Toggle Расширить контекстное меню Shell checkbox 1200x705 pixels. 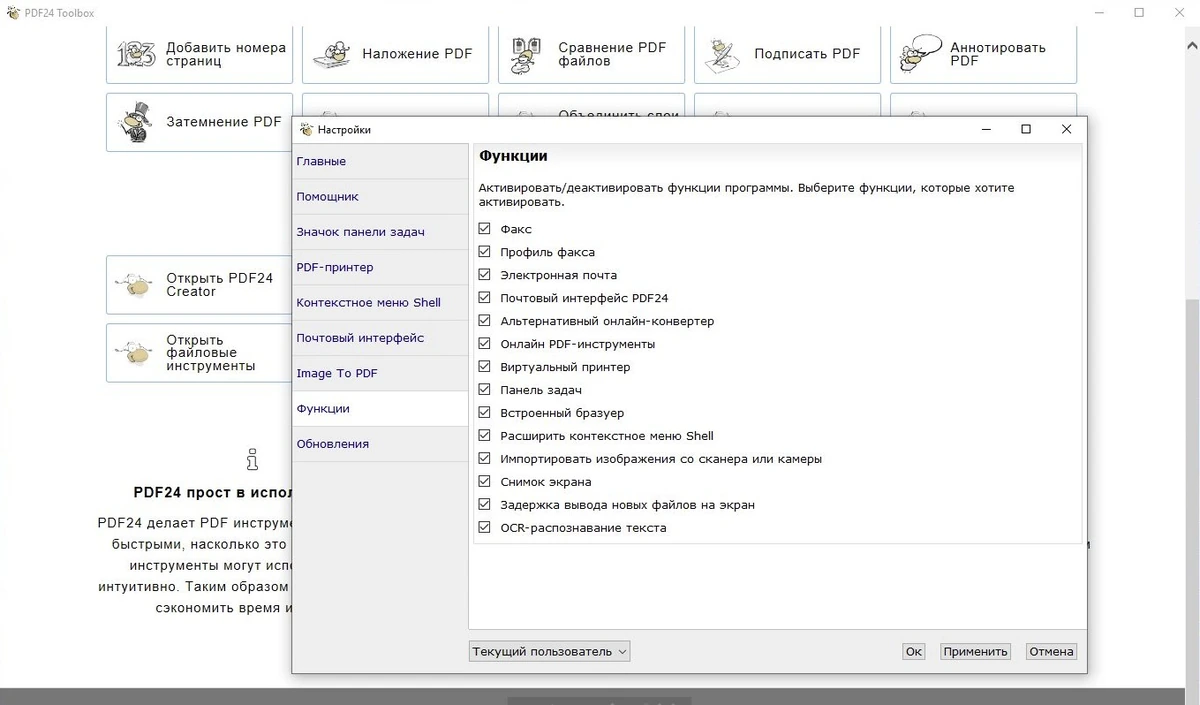(485, 436)
